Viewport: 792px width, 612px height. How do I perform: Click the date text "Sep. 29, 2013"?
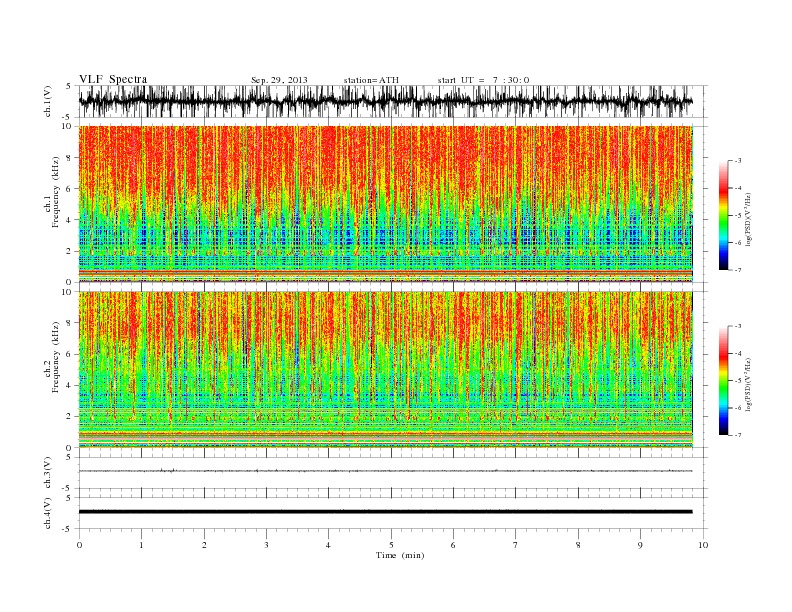[279, 80]
